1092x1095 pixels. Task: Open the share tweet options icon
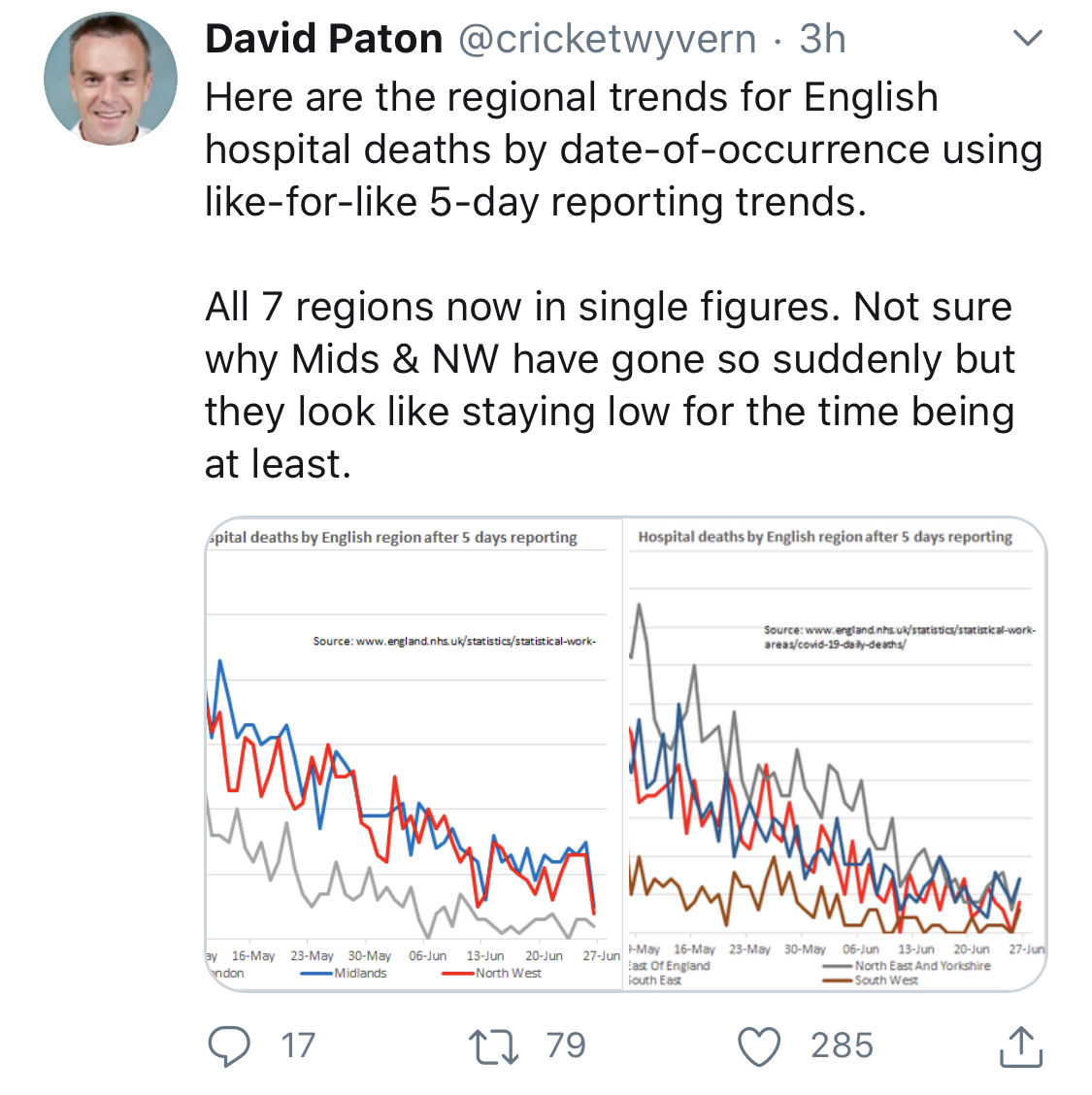click(x=1020, y=1045)
